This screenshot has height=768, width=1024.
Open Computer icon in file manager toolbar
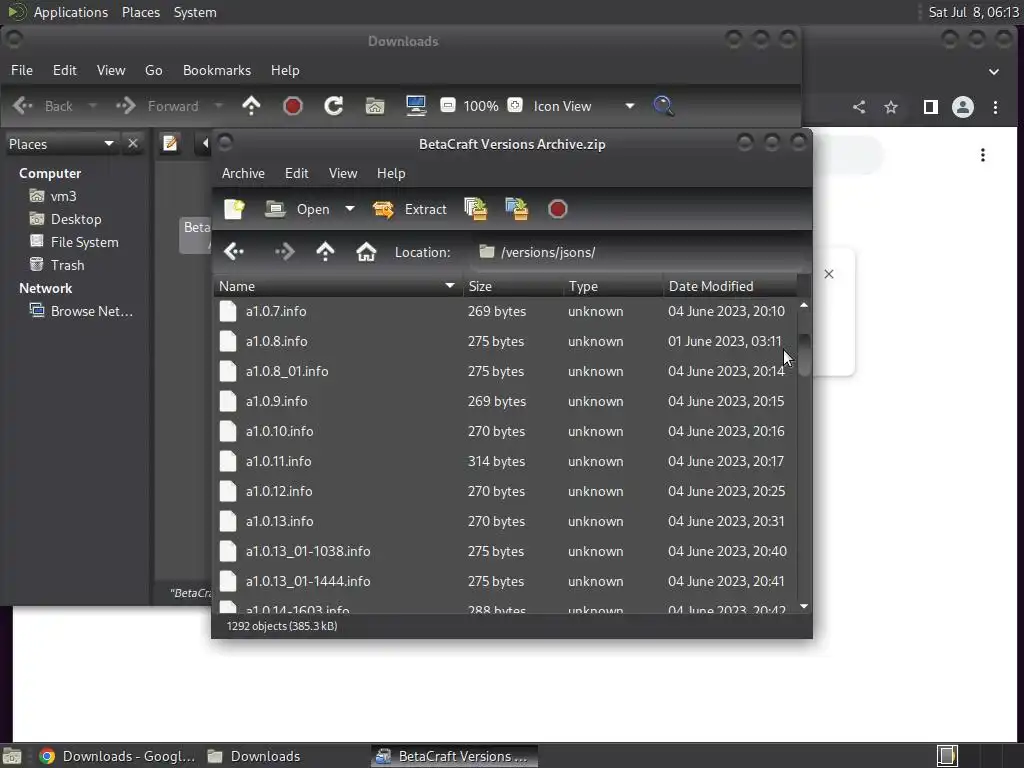click(416, 106)
